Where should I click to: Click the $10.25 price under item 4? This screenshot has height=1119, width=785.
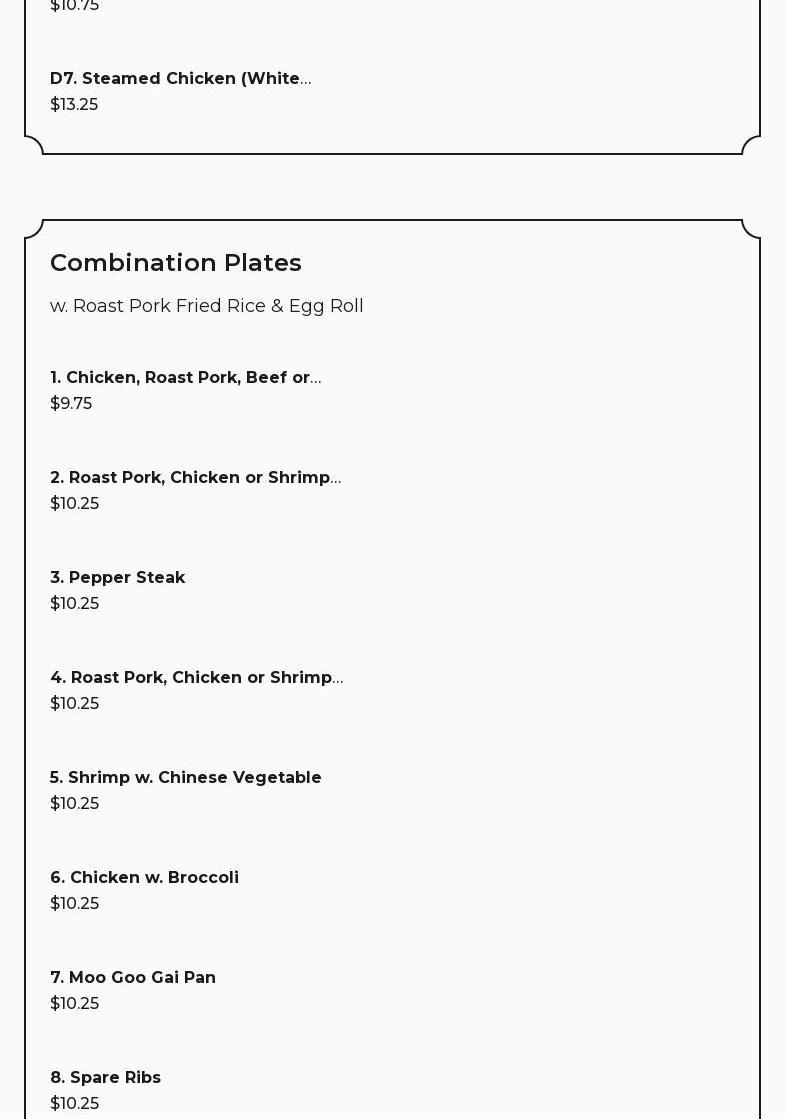74,703
